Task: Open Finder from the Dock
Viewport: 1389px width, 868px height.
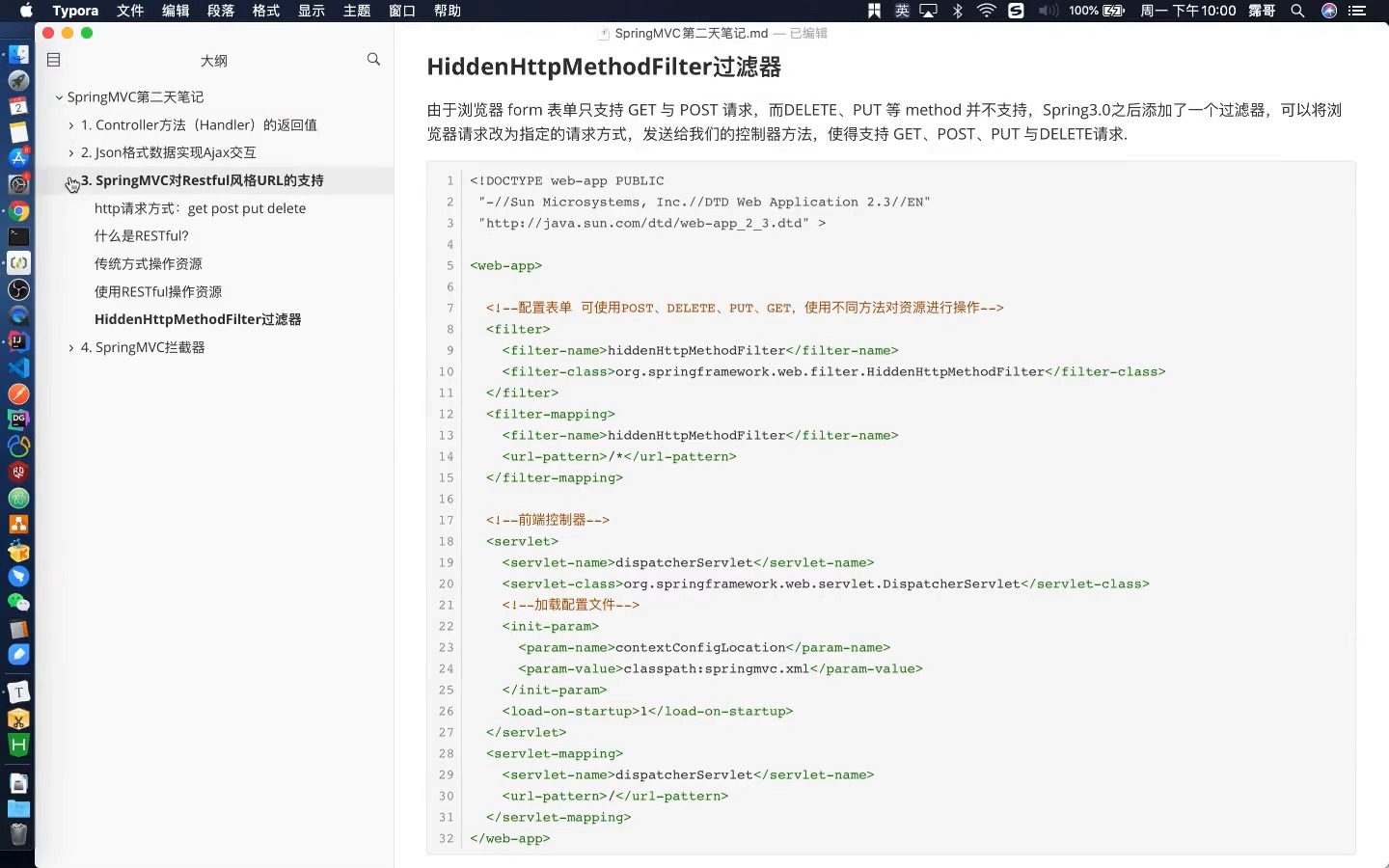Action: [x=18, y=55]
